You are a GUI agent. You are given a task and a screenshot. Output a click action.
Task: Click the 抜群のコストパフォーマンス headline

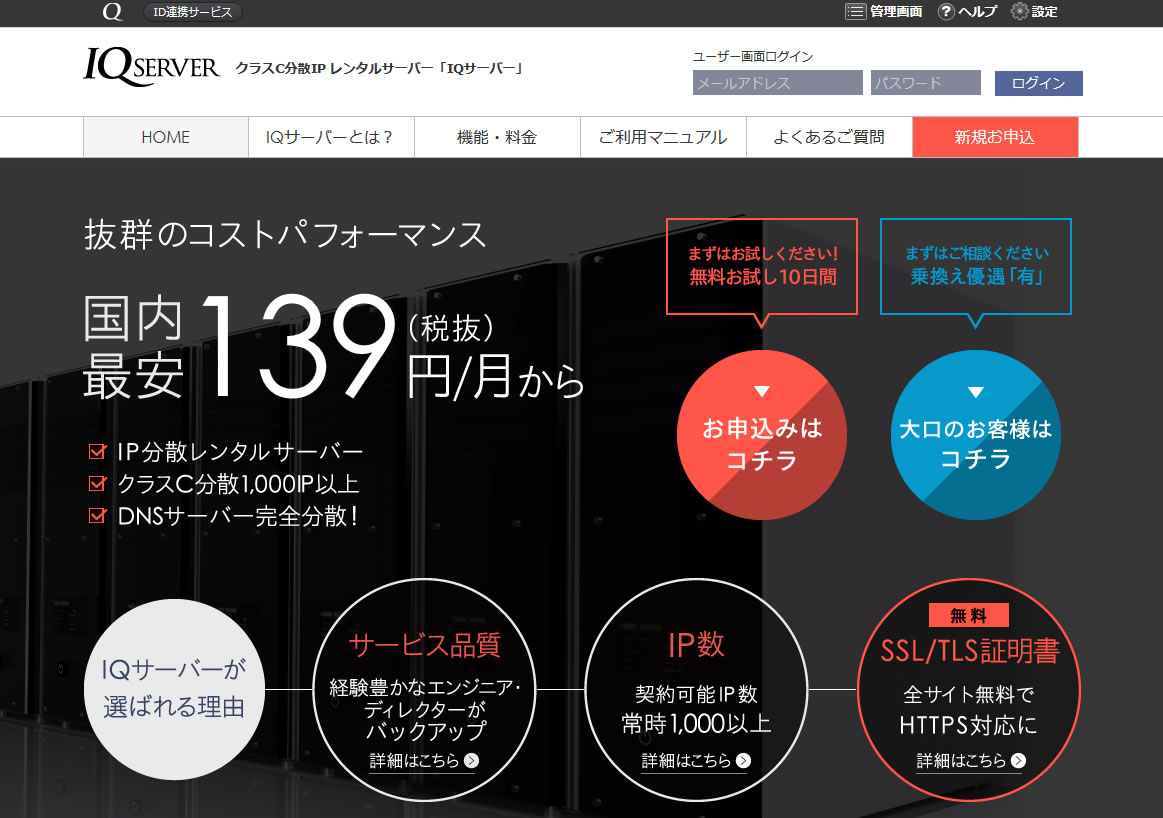(286, 235)
